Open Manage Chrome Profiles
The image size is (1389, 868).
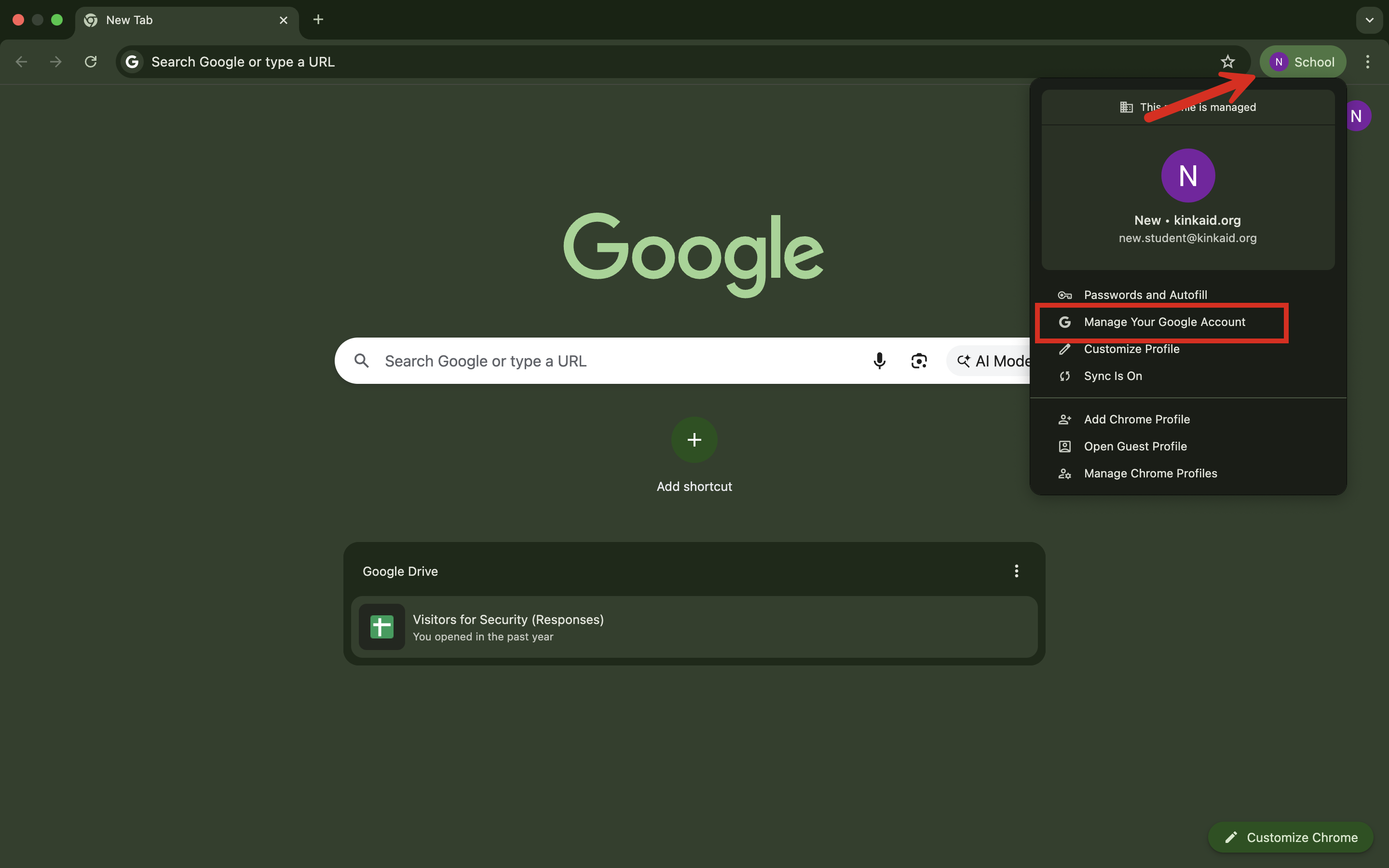pyautogui.click(x=1150, y=474)
